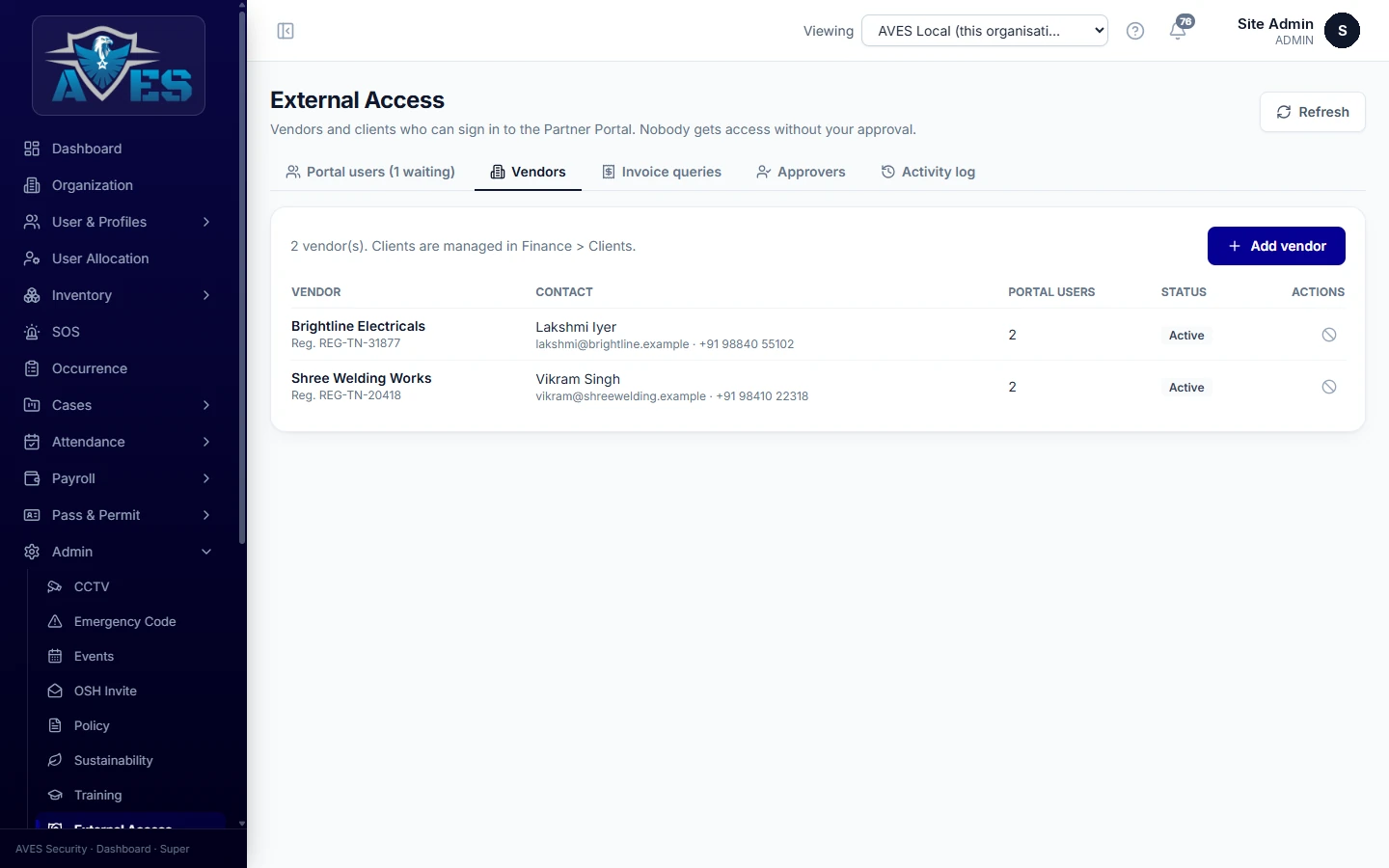Click the Add vendor button

click(x=1276, y=246)
